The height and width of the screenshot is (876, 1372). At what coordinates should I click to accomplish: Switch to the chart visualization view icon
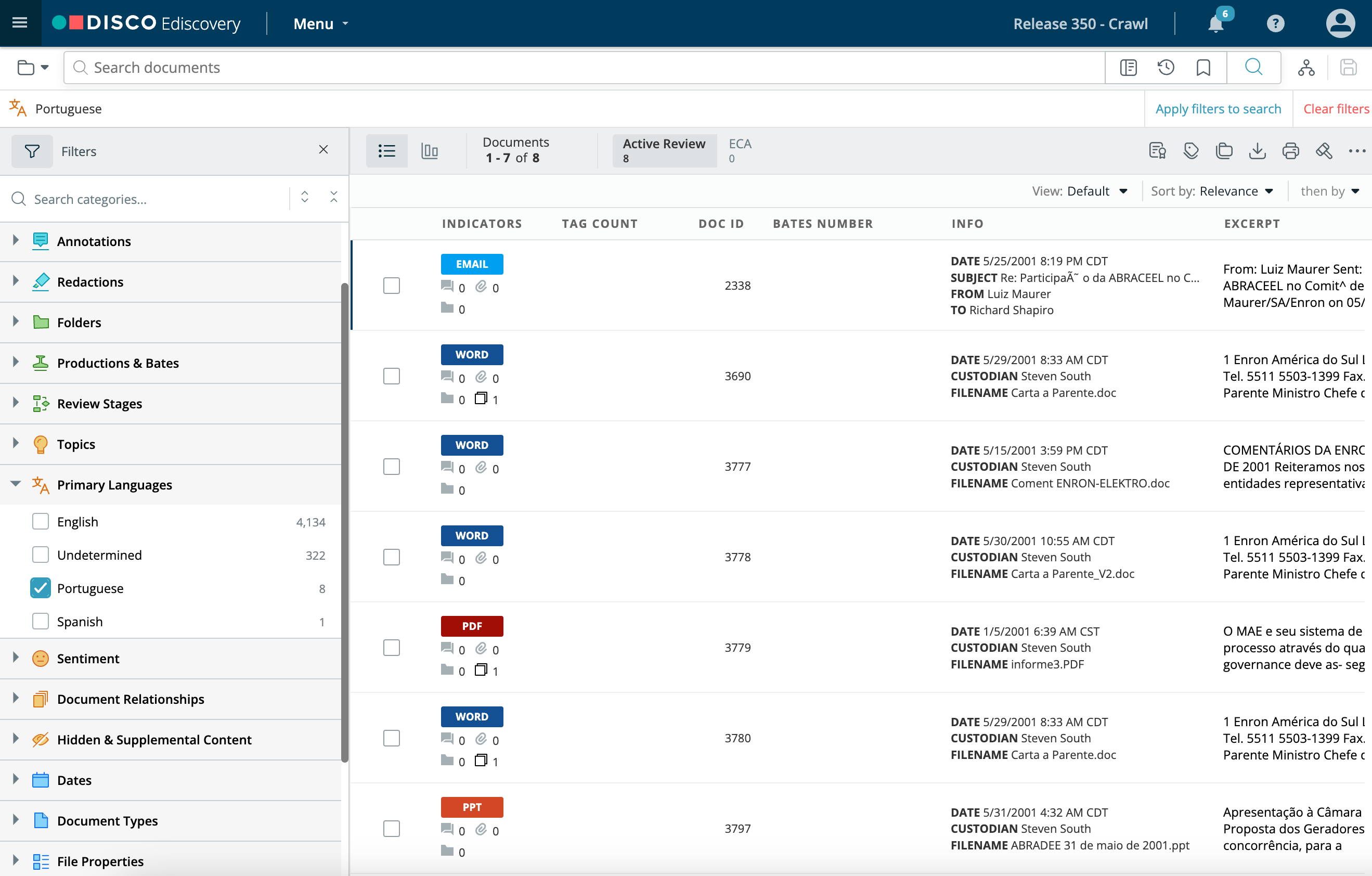point(429,151)
